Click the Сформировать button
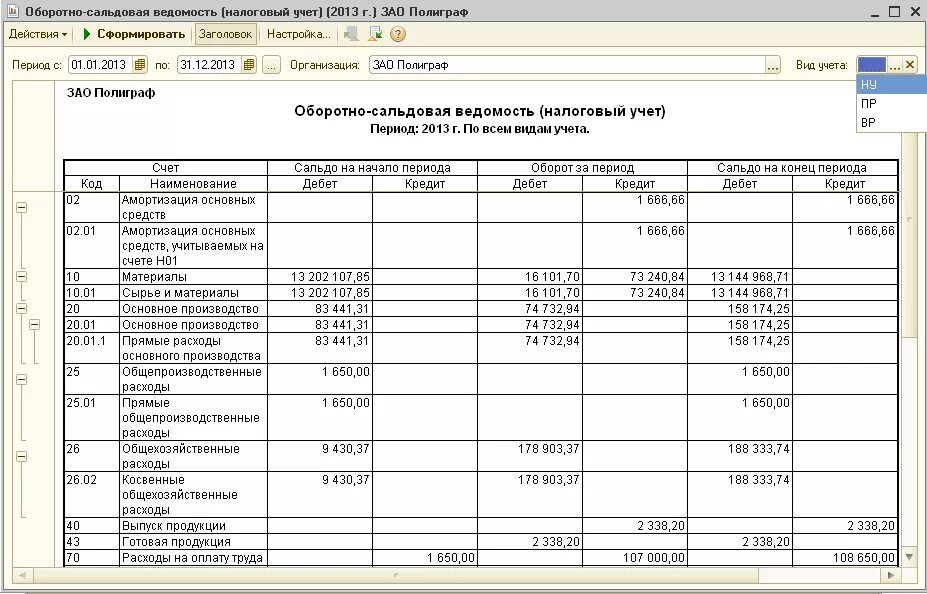927x594 pixels. tap(134, 34)
